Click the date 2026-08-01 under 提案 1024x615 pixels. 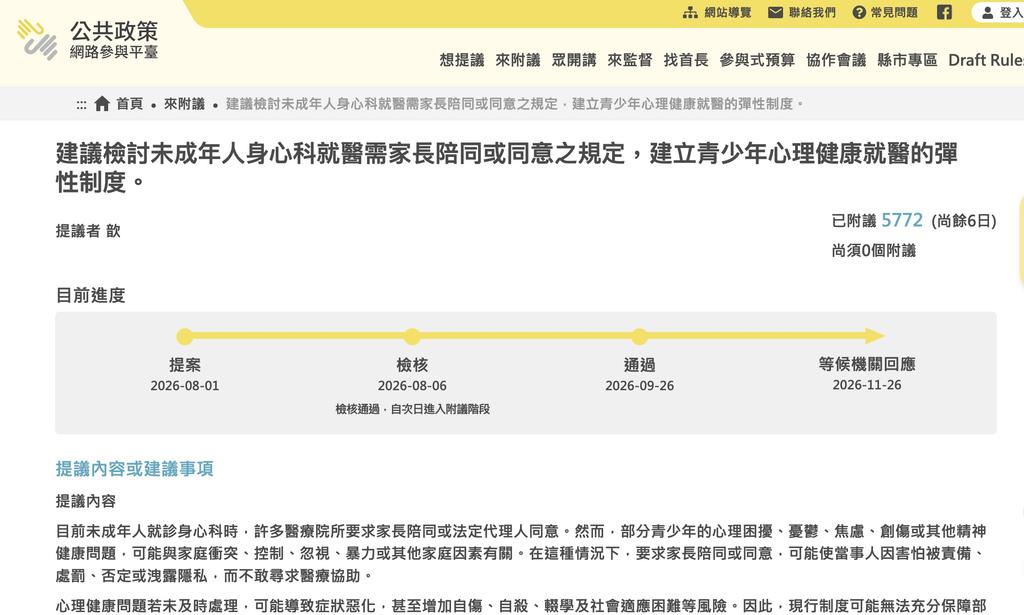point(185,386)
